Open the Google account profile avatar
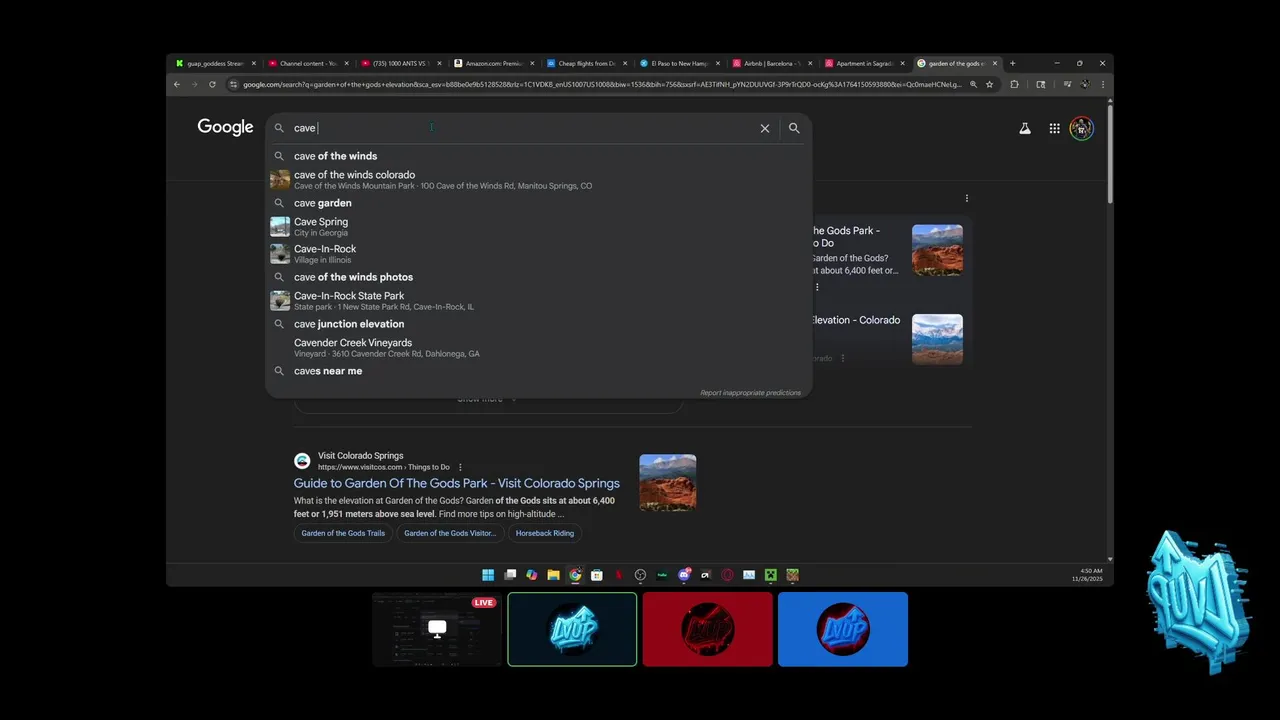This screenshot has width=1280, height=720. 1081,128
